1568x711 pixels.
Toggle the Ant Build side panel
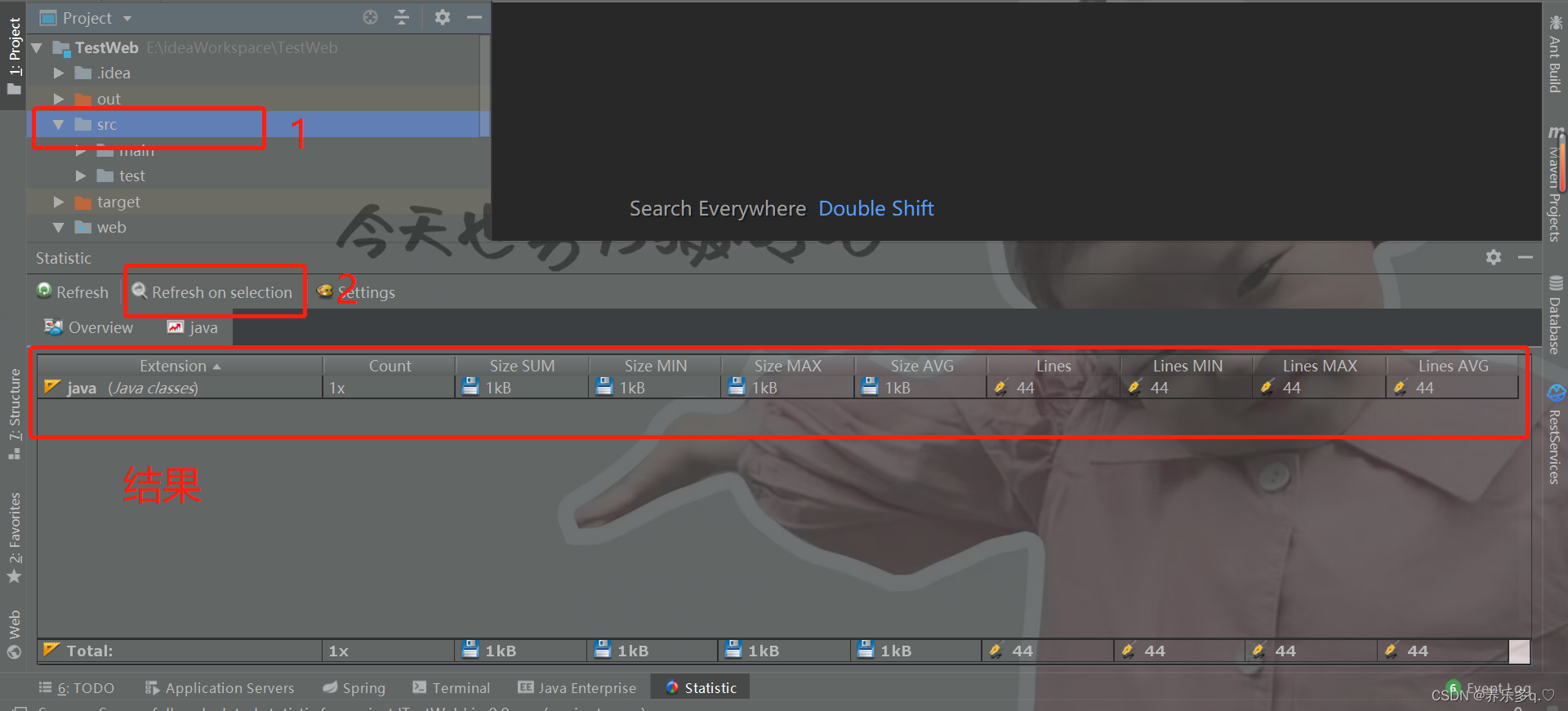(x=1555, y=54)
